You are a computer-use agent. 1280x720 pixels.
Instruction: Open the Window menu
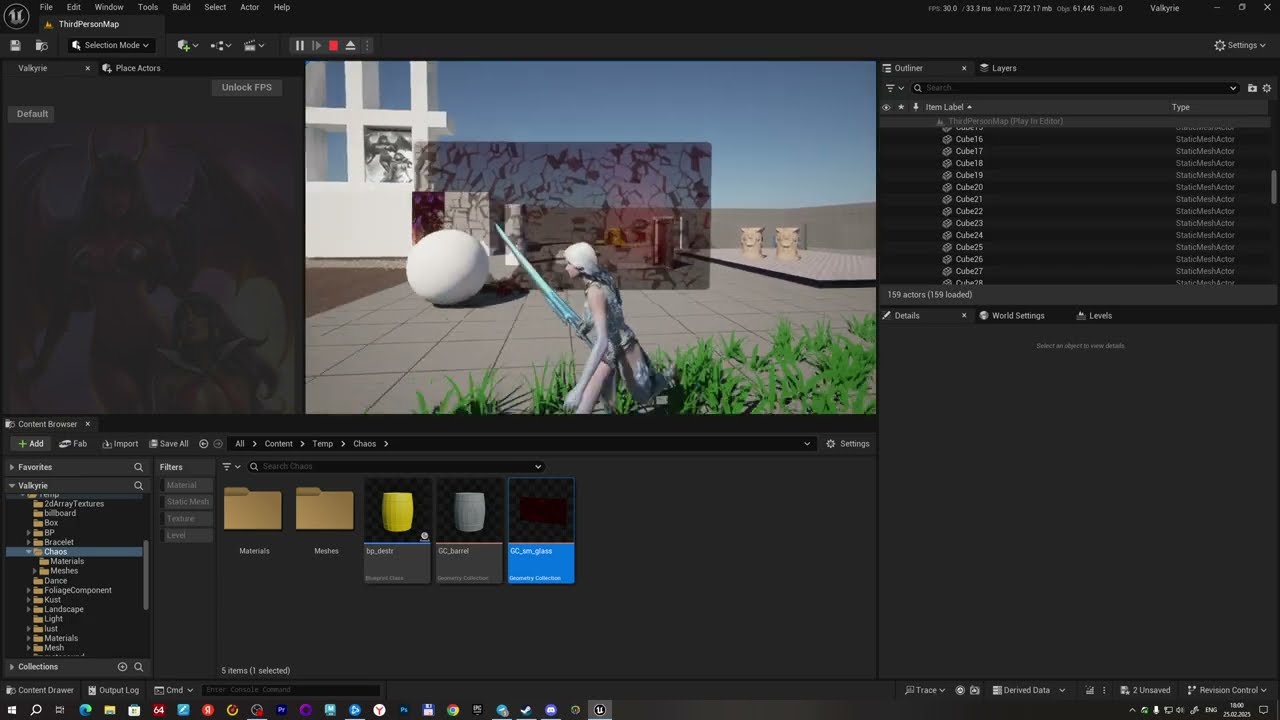(x=109, y=7)
